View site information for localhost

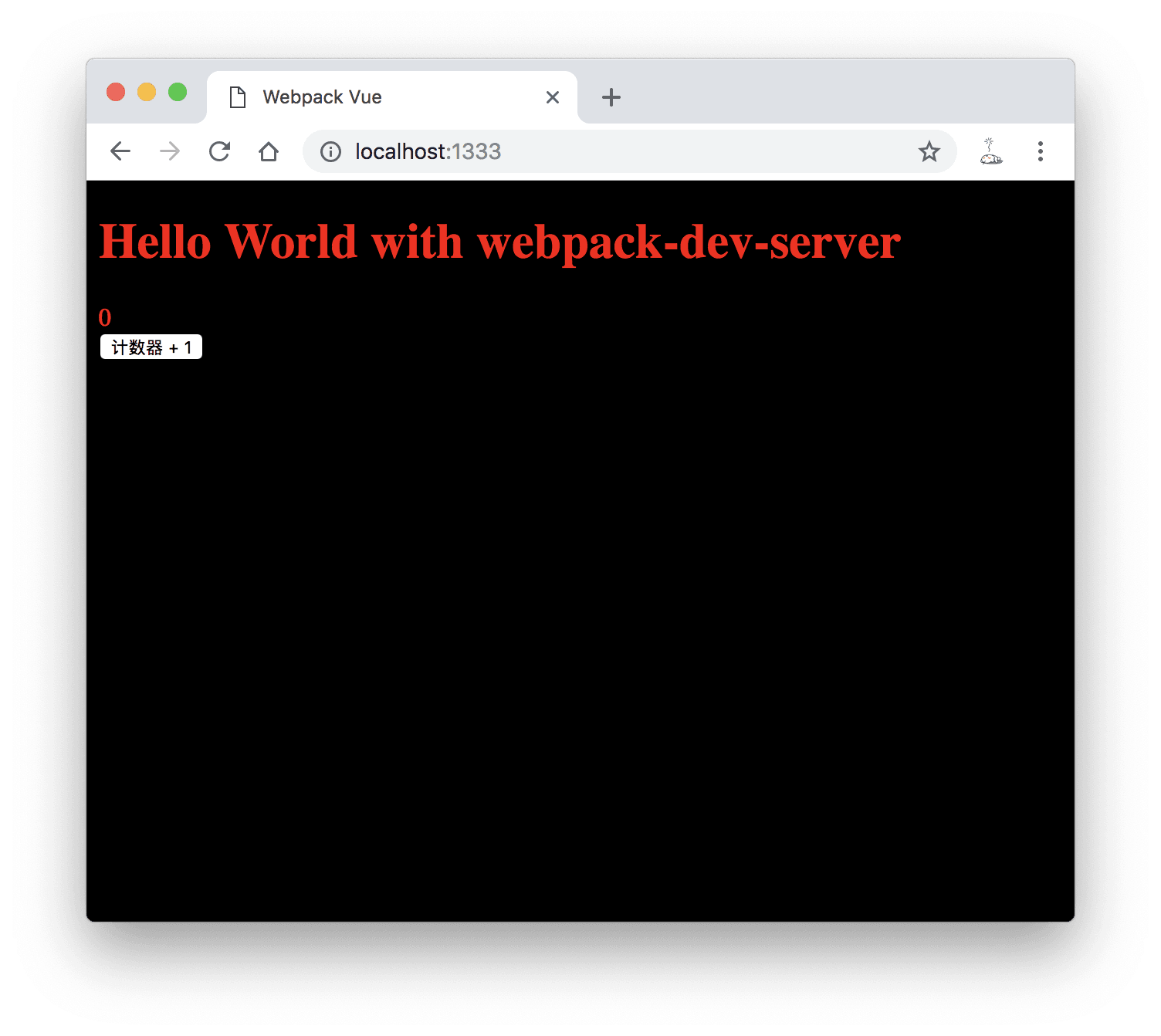330,152
